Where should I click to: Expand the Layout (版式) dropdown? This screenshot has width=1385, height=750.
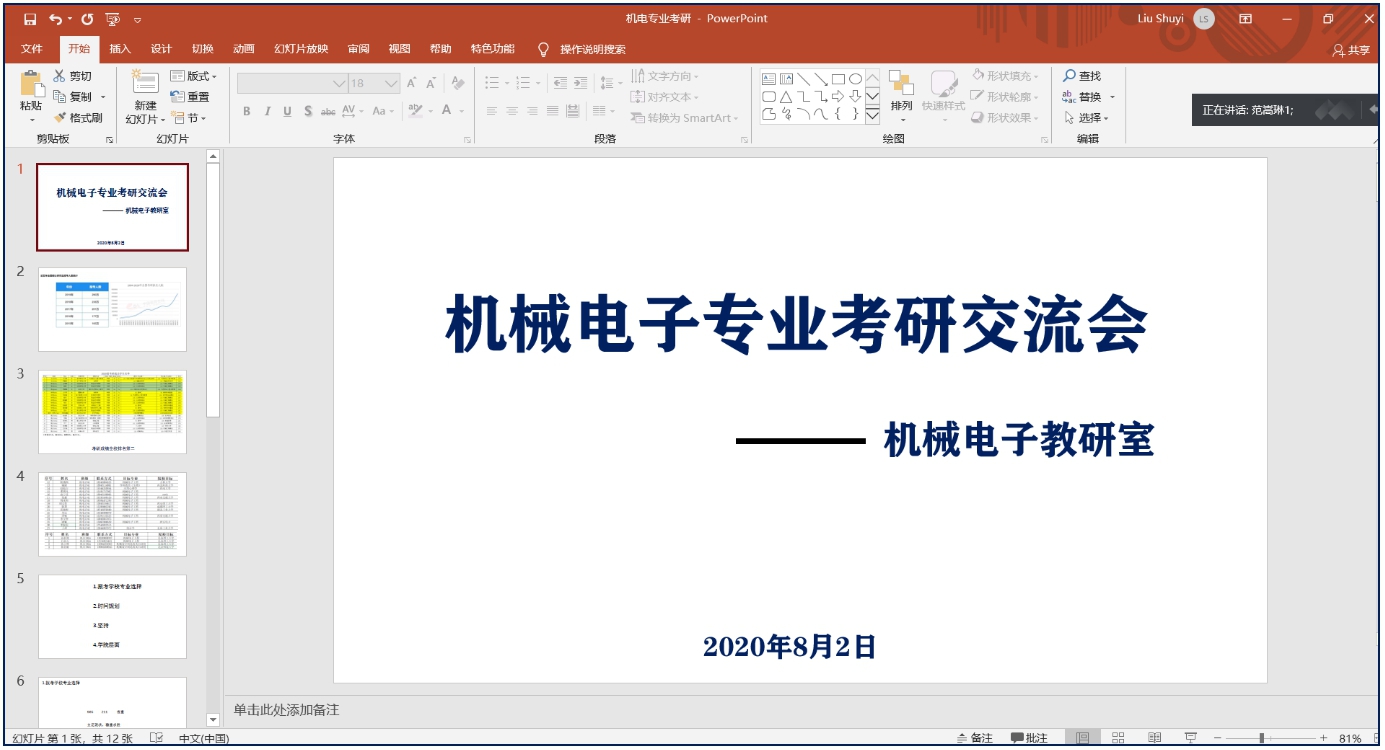pyautogui.click(x=193, y=76)
